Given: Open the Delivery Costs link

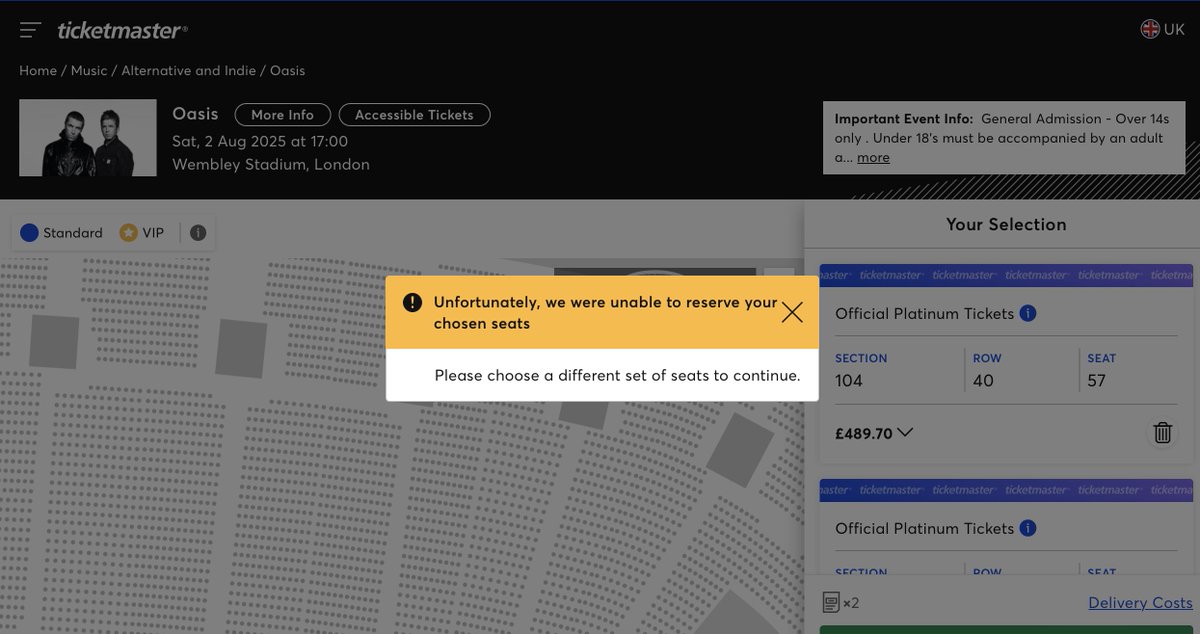Looking at the screenshot, I should tap(1140, 602).
